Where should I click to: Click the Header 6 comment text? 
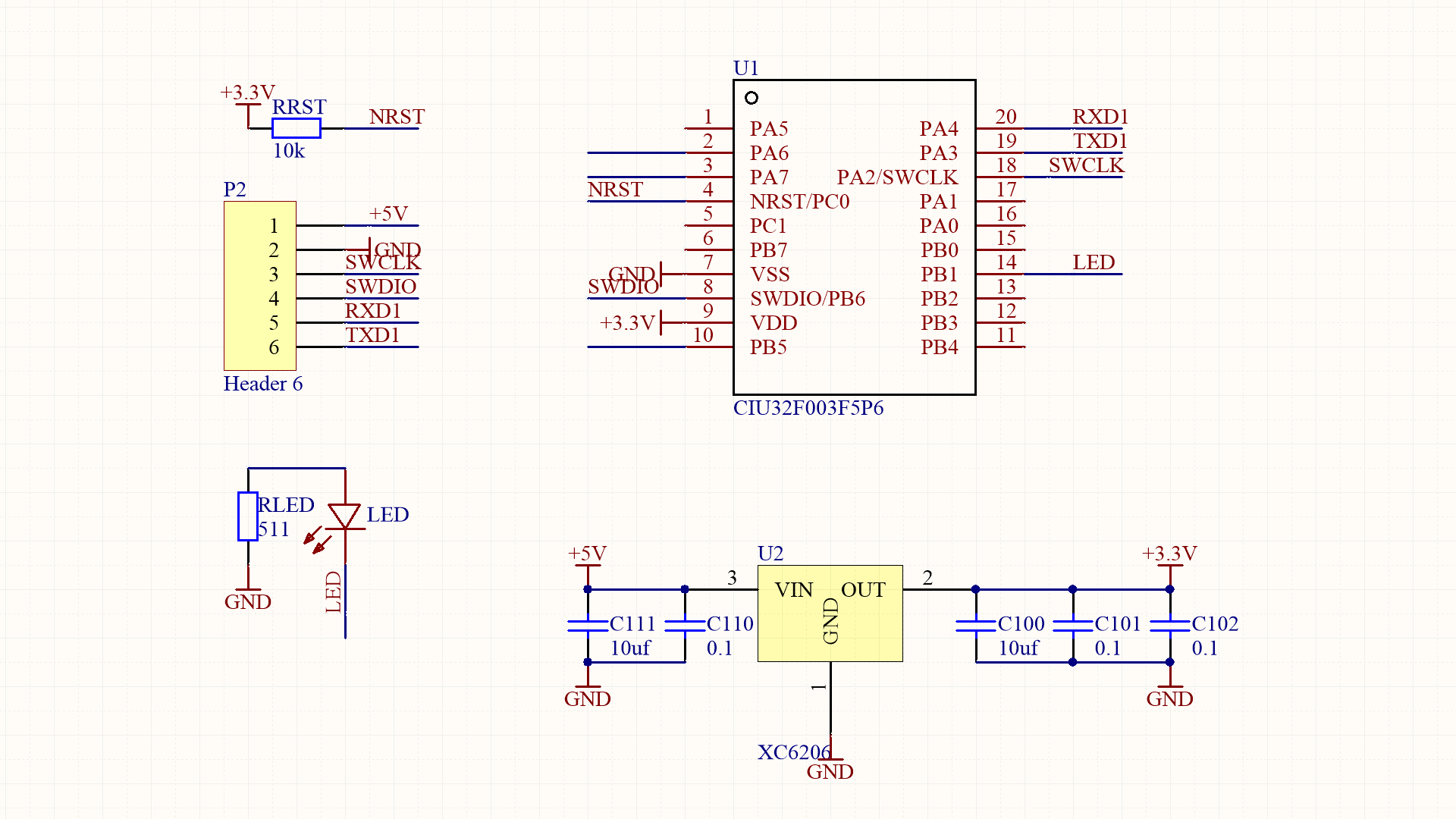(x=263, y=384)
